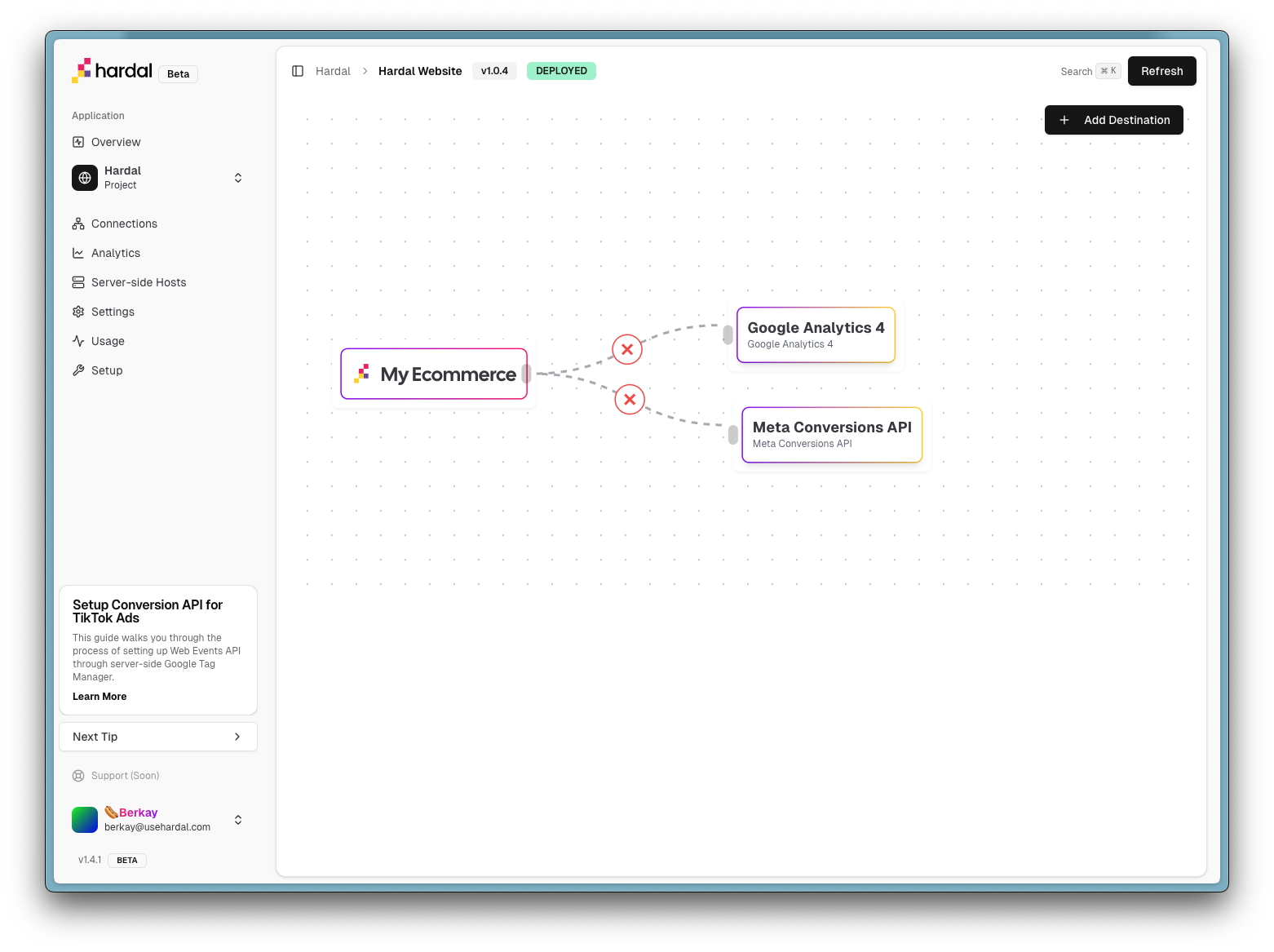Viewport: 1274px width, 952px height.
Task: Click the My Ecommerce node logo icon
Action: 362,374
